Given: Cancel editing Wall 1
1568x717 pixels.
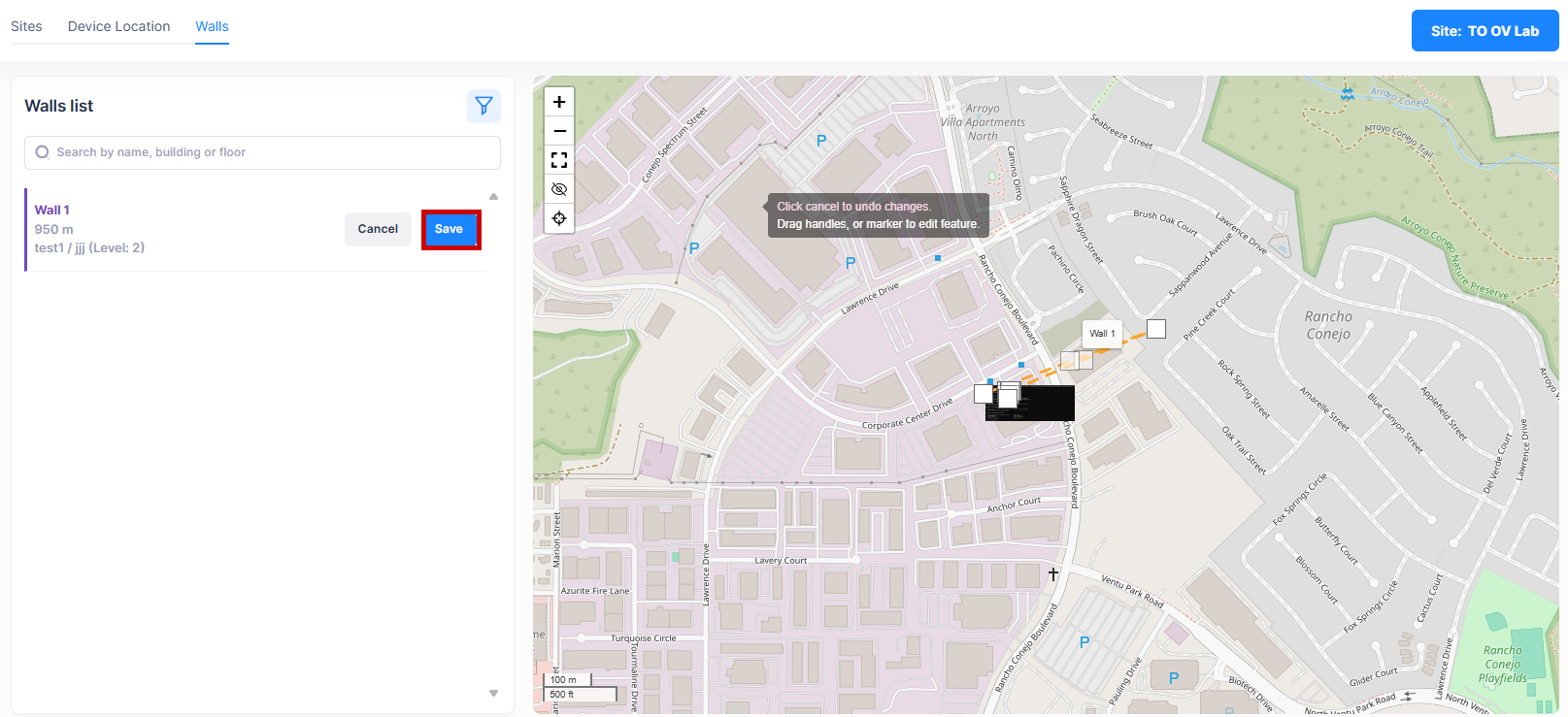Looking at the screenshot, I should pos(378,229).
